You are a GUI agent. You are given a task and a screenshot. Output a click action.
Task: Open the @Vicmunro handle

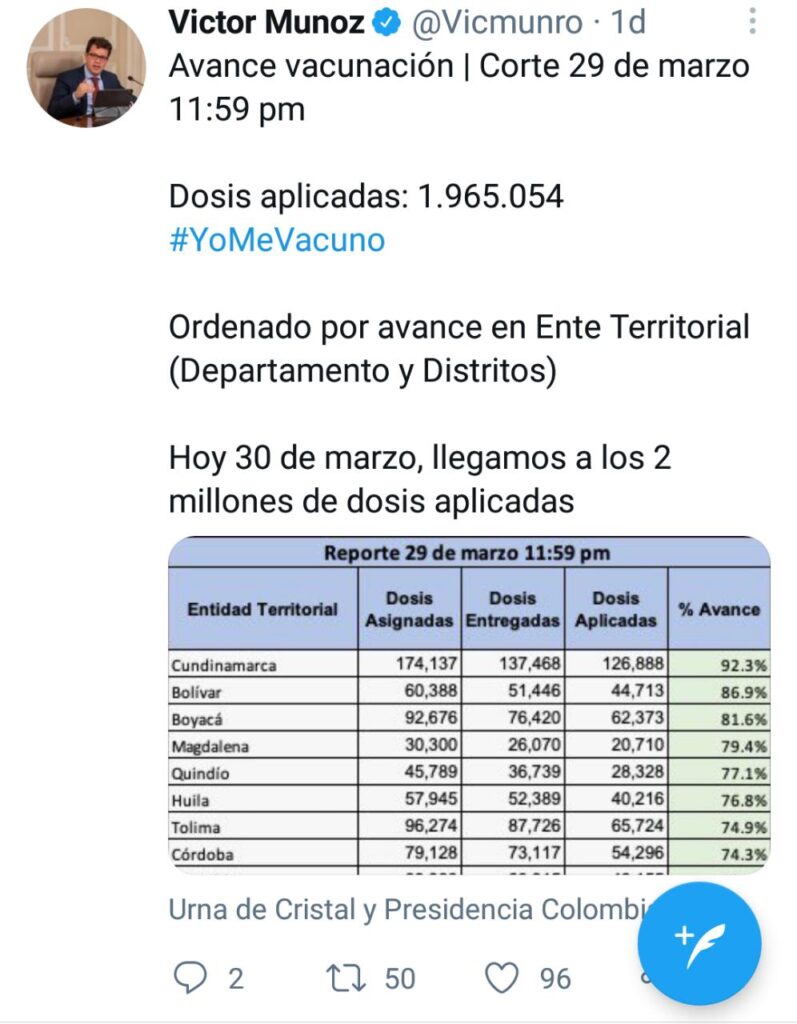point(496,21)
